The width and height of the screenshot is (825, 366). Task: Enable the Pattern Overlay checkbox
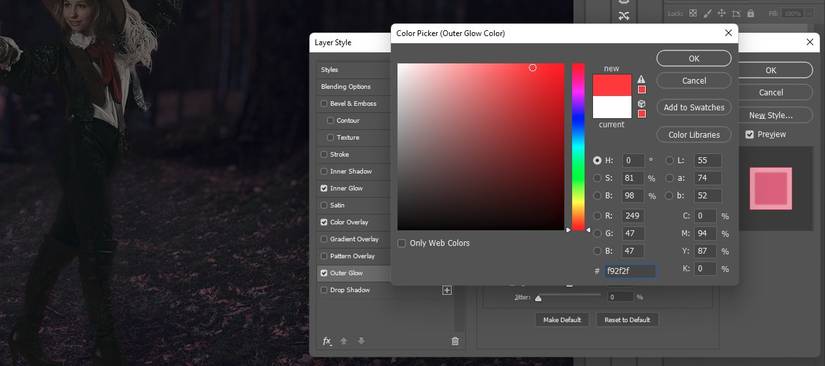(x=324, y=256)
